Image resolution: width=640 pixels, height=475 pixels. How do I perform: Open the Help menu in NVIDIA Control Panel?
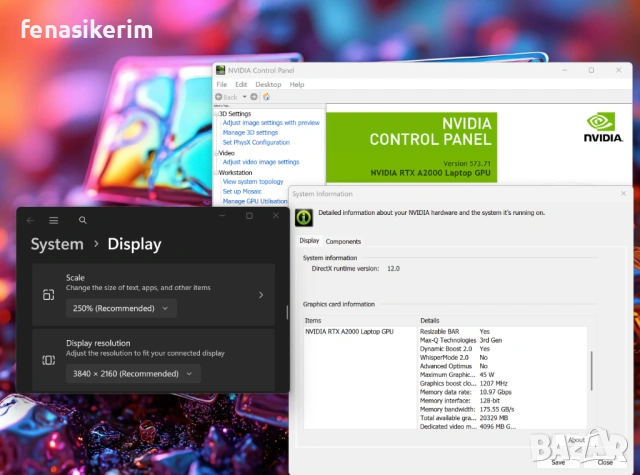[297, 84]
